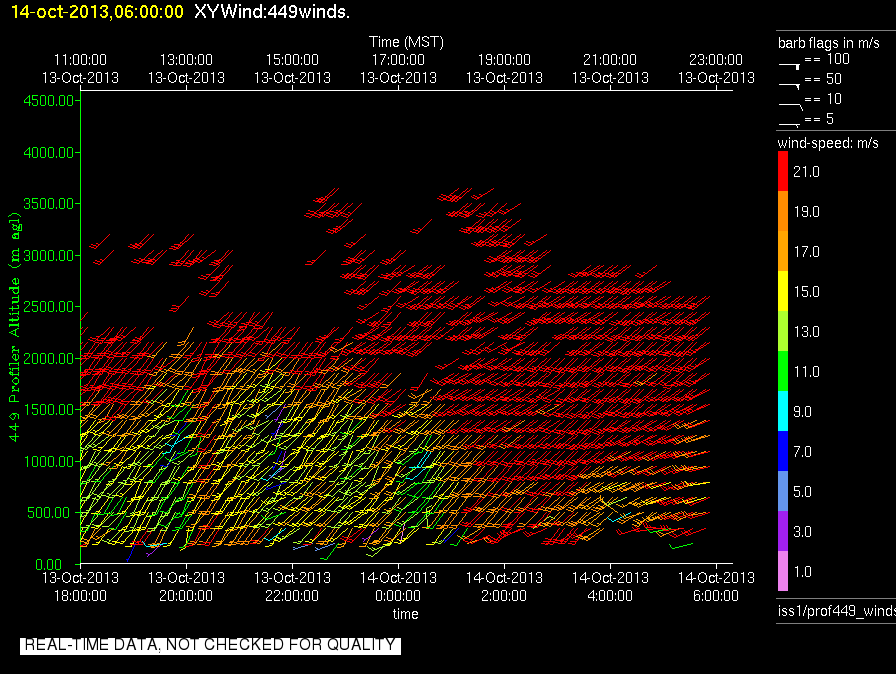Click the 'REAL-TIME DATA, NOT CHECKED FOR QUALITY' banner

tap(210, 645)
